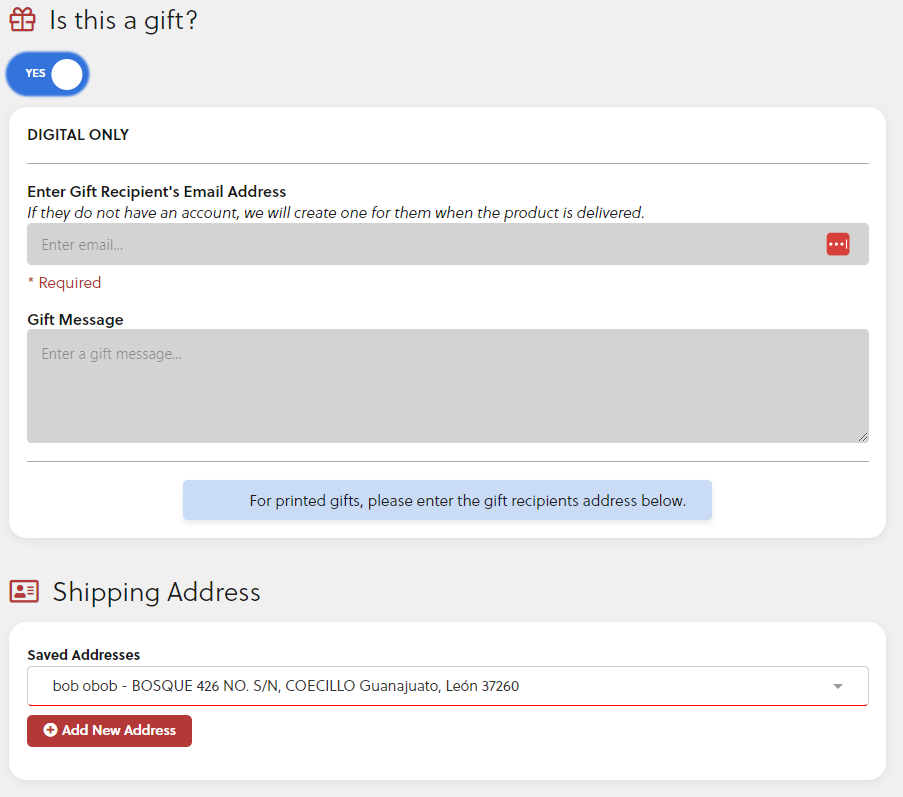Screen dimensions: 903x797
Task: Click the printed gifts info banner
Action: (447, 500)
